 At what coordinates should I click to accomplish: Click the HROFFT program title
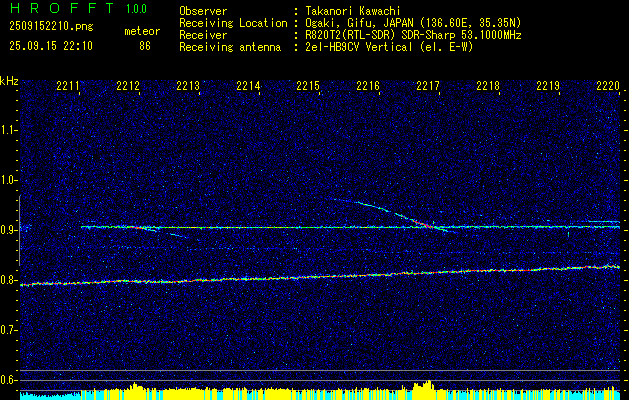pos(62,8)
